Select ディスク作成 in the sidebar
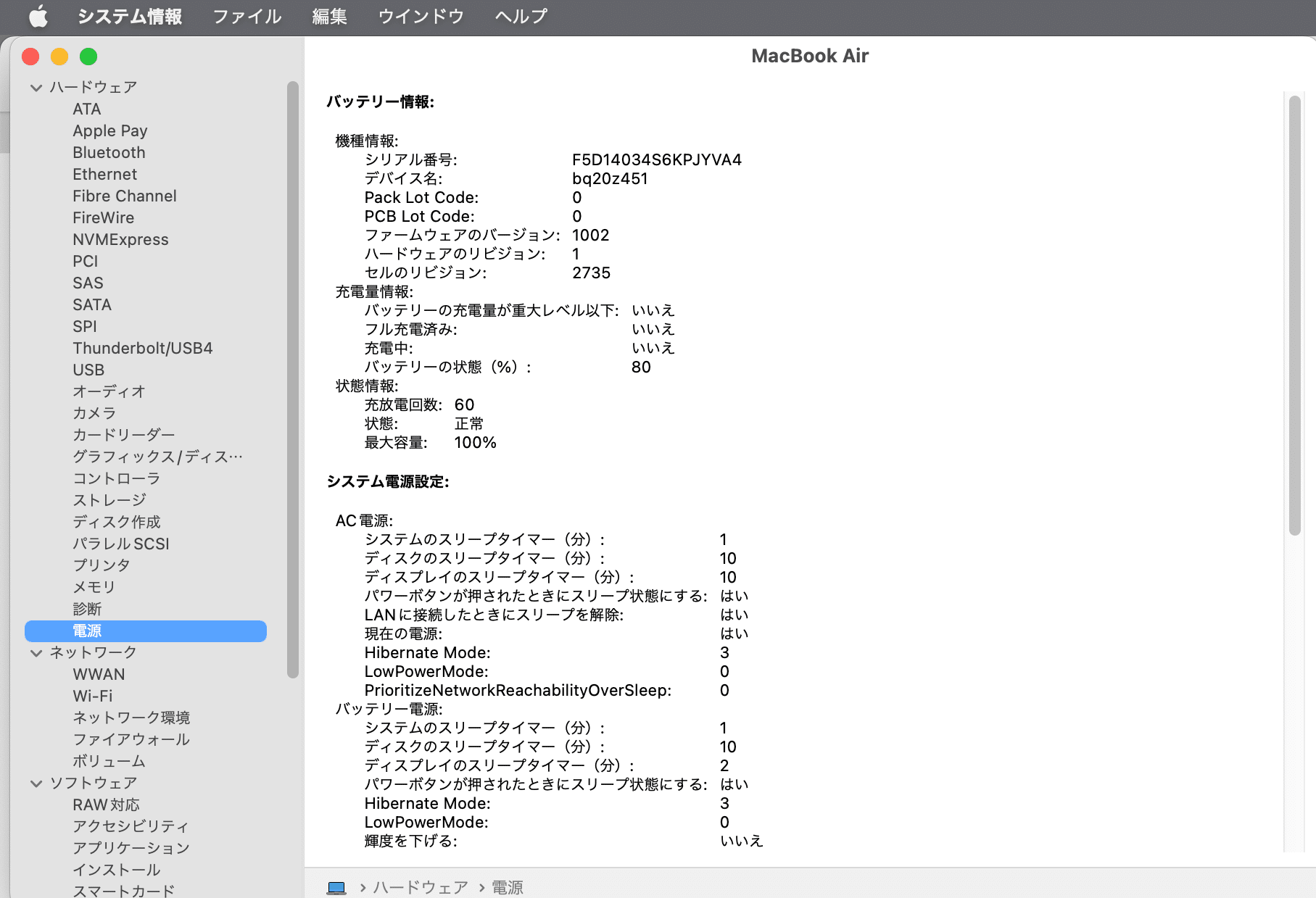Screen dimensions: 1316x898 117,522
